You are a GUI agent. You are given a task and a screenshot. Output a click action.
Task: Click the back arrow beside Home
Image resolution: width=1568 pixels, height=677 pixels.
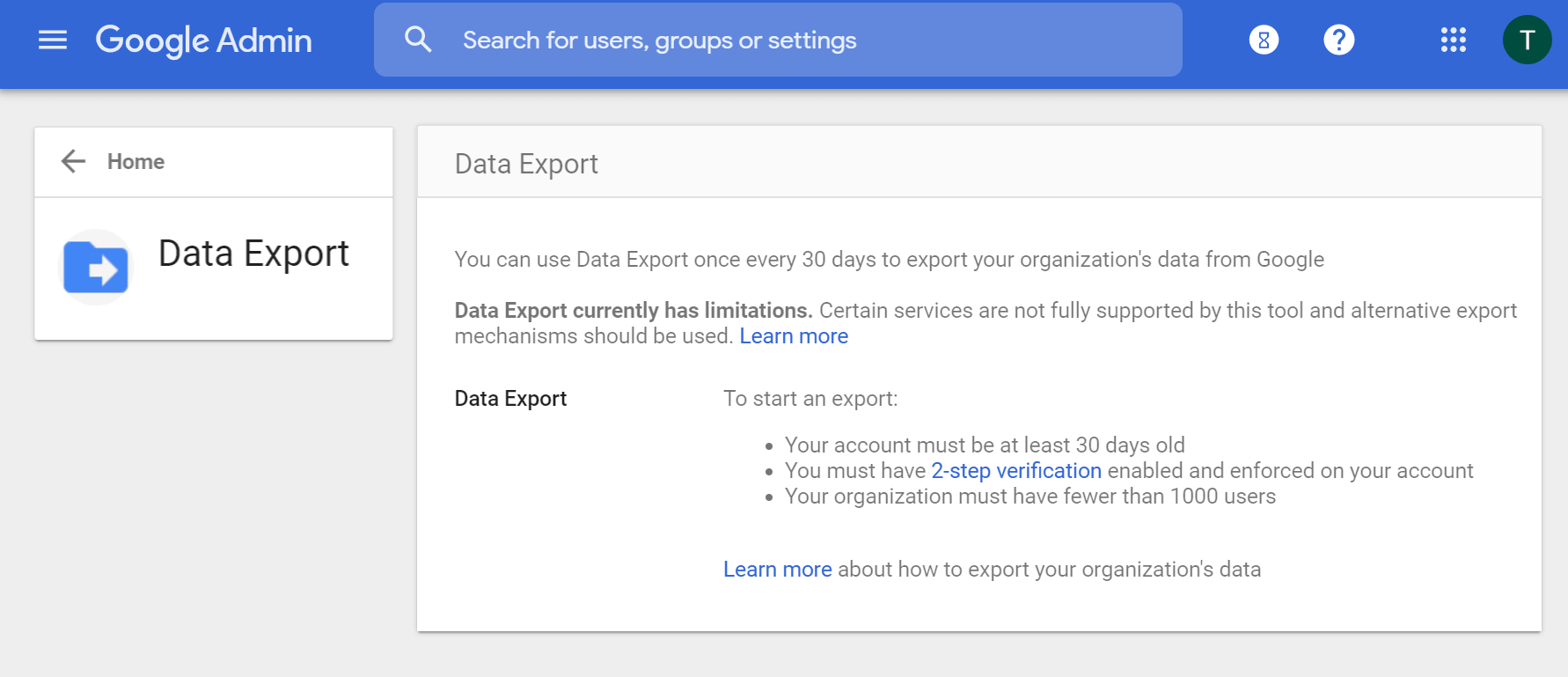(x=74, y=161)
